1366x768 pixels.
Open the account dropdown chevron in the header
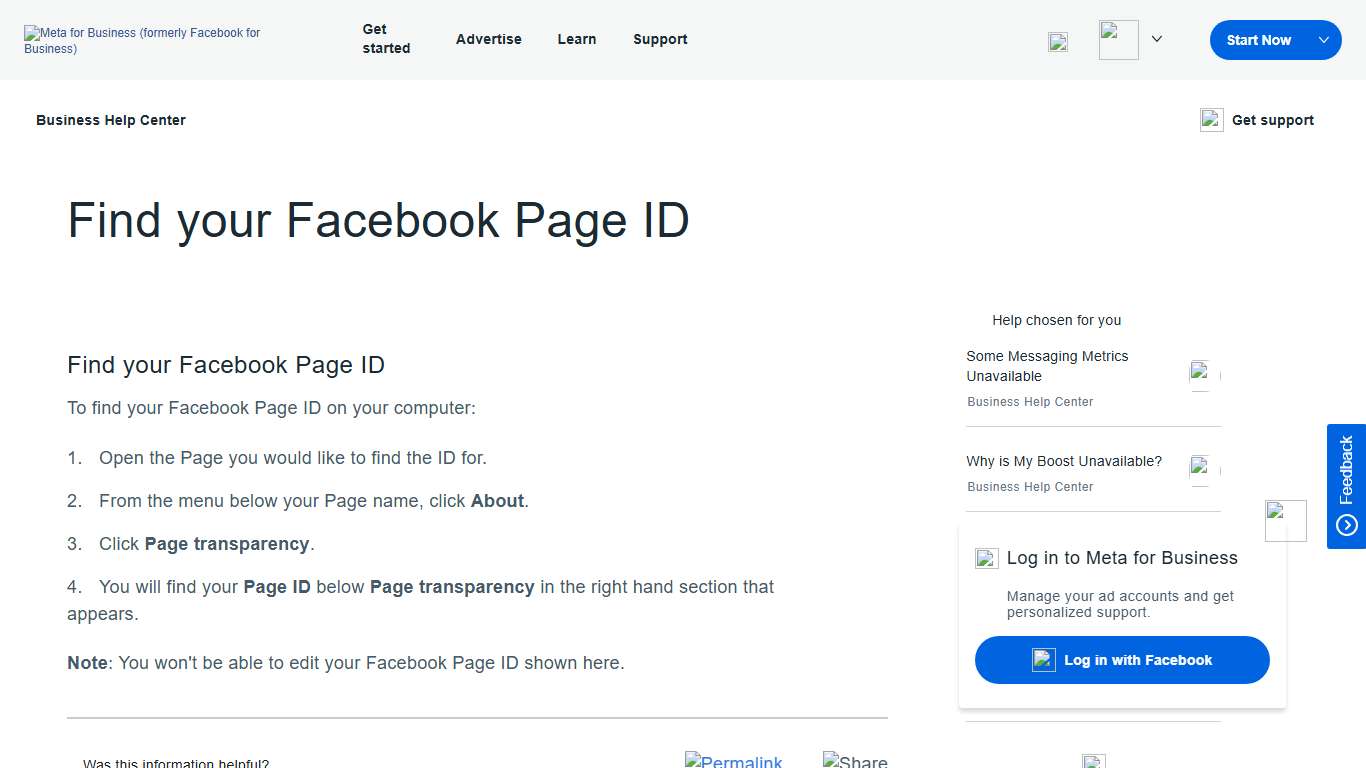[x=1157, y=39]
